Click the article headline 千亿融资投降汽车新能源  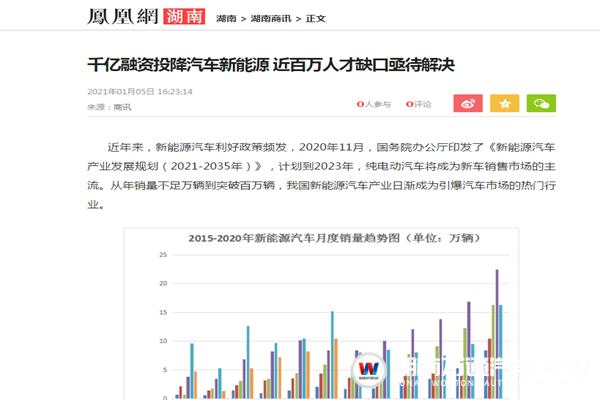[178, 65]
